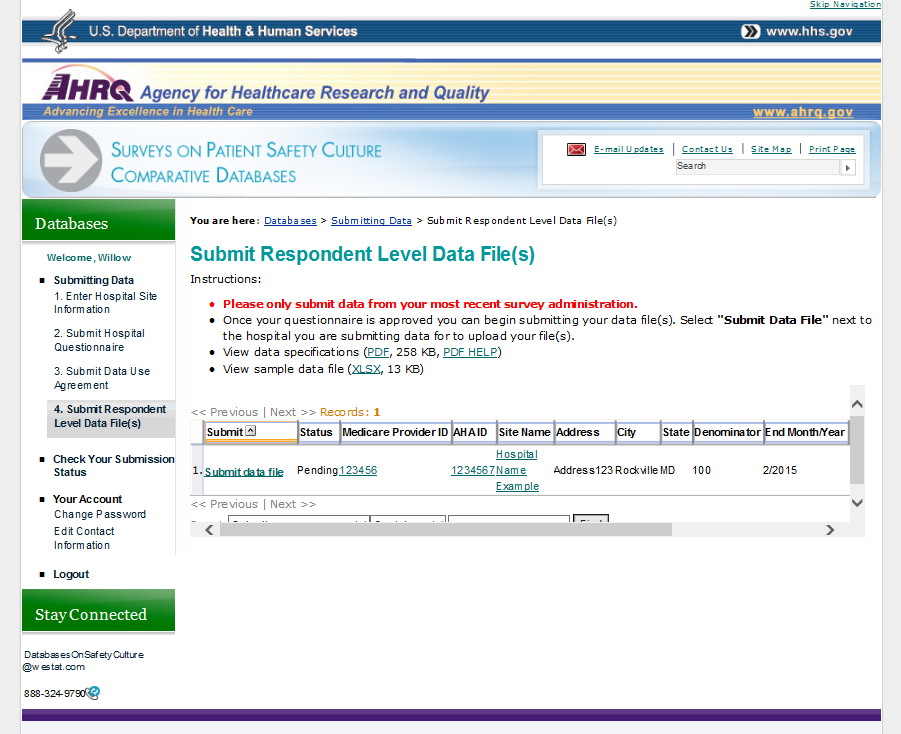The height and width of the screenshot is (734, 901).
Task: Click the Submit data file link
Action: [244, 472]
